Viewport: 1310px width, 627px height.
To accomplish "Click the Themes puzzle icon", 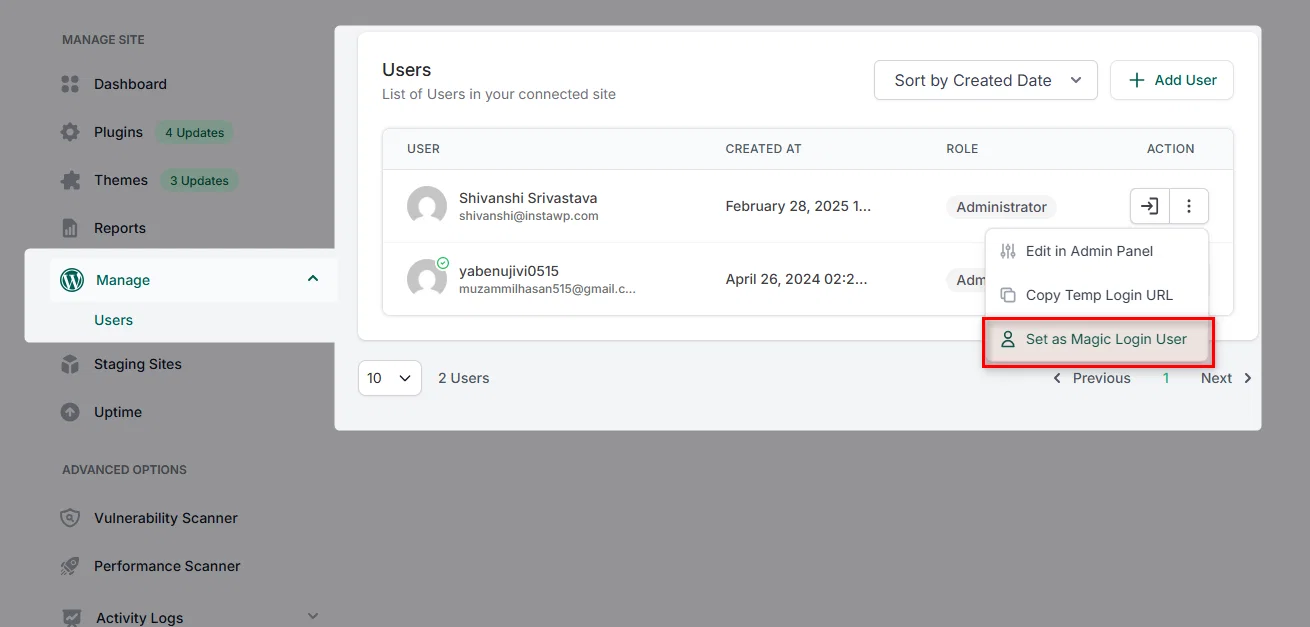I will [70, 180].
